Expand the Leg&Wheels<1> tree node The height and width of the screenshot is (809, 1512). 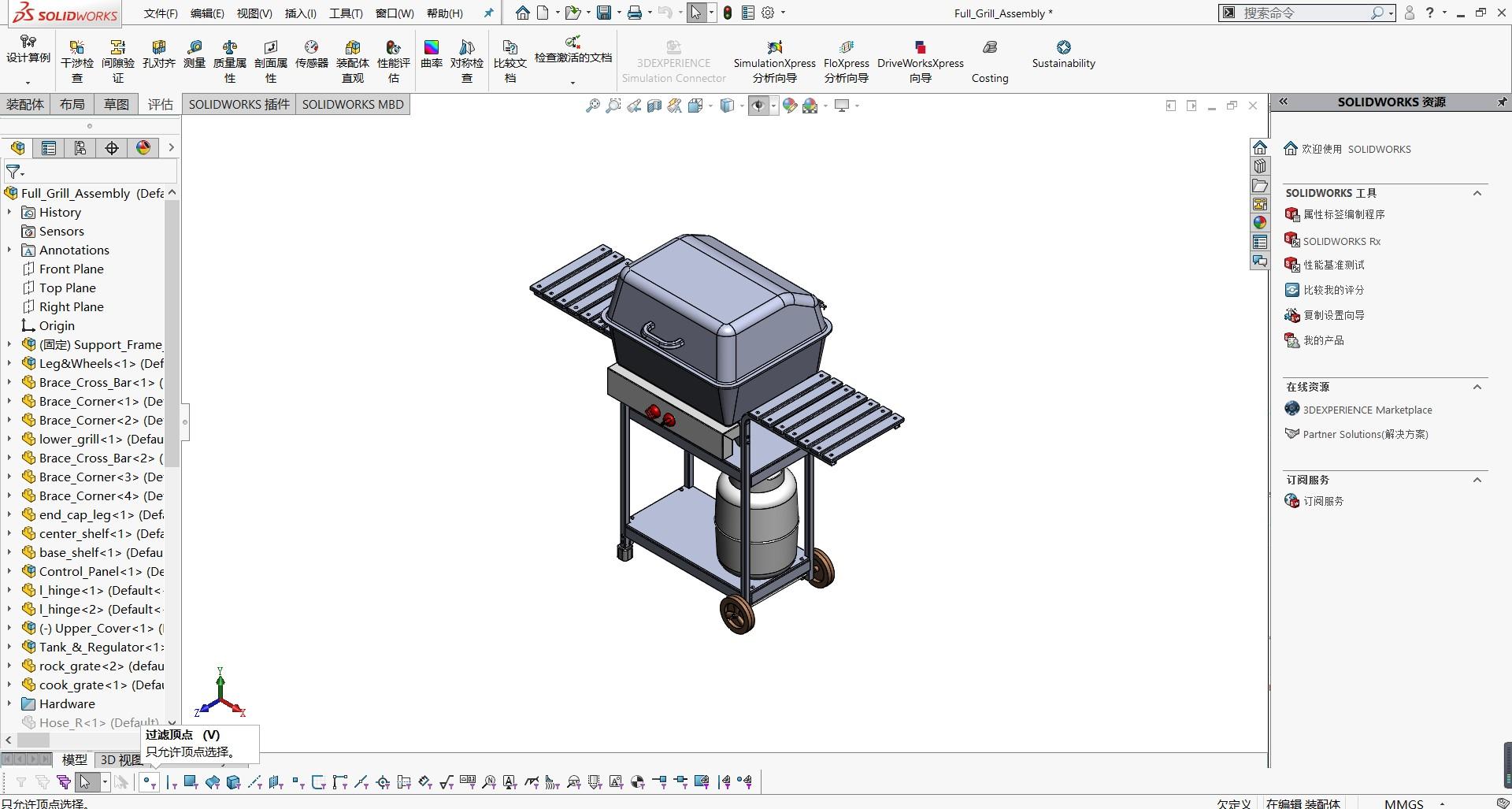pyautogui.click(x=9, y=363)
